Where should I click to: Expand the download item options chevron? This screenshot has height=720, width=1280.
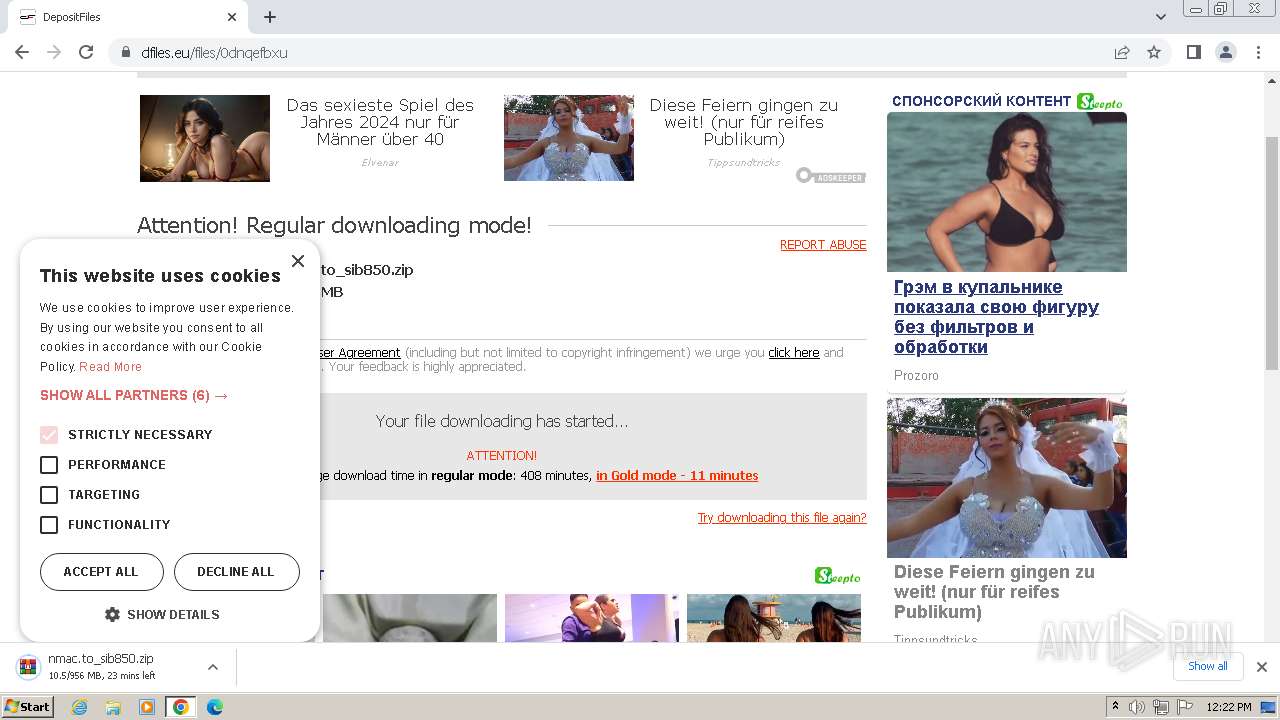coord(213,667)
